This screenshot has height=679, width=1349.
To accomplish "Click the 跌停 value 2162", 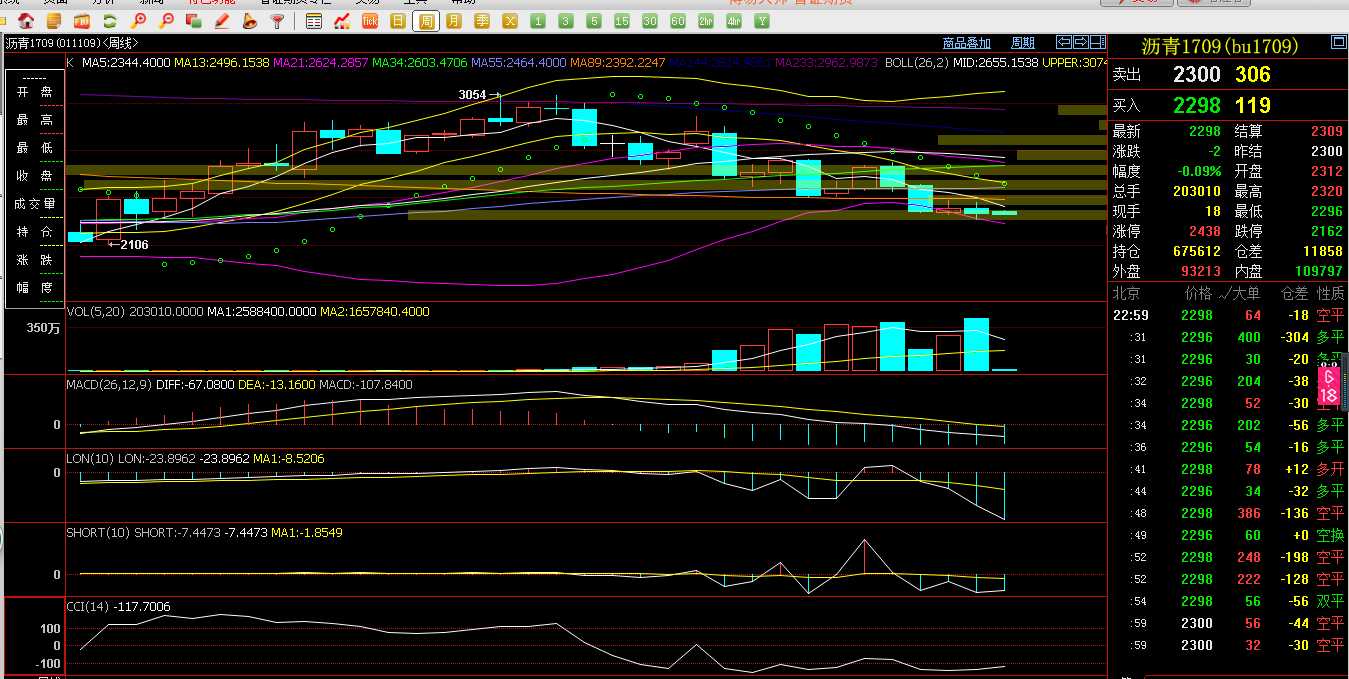I will pos(1327,232).
